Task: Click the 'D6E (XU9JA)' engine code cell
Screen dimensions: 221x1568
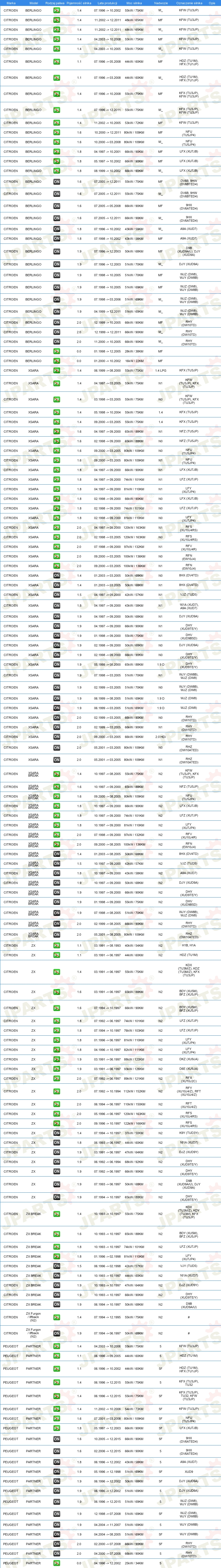Action: tap(189, 1069)
